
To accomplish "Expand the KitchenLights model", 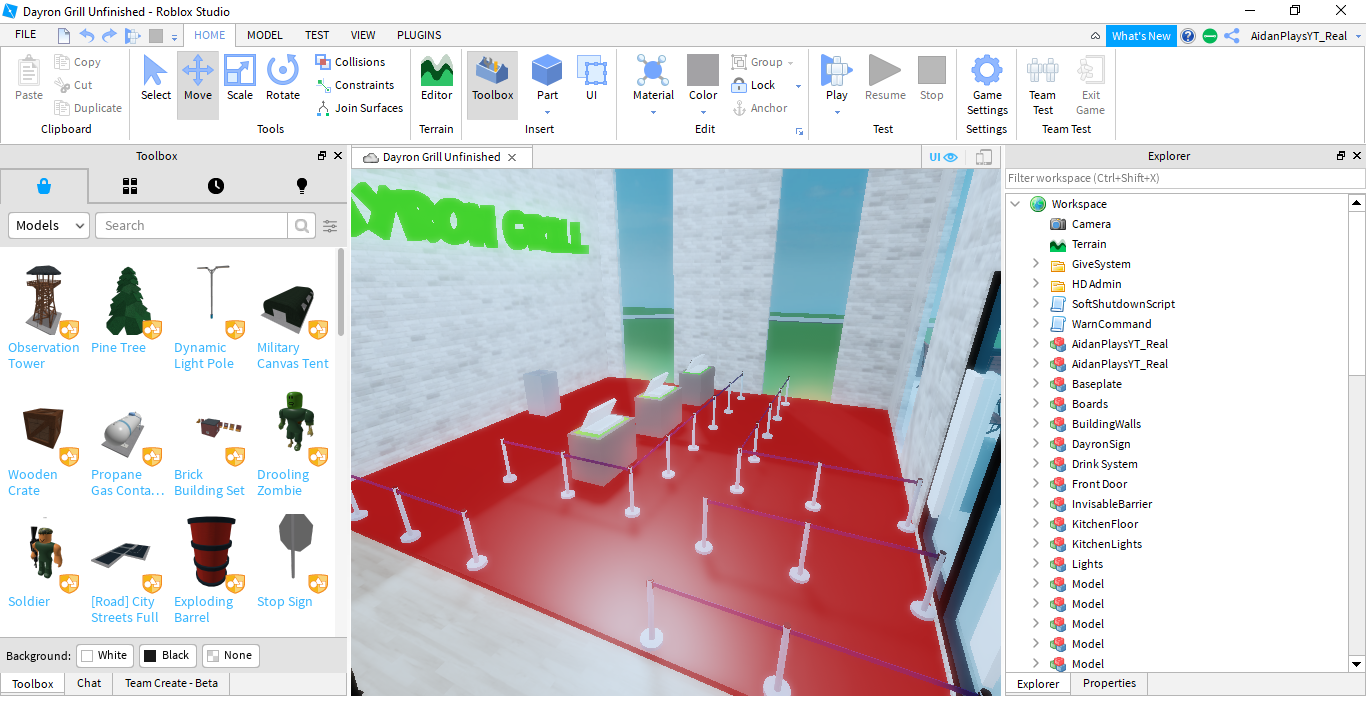I will click(x=1036, y=544).
